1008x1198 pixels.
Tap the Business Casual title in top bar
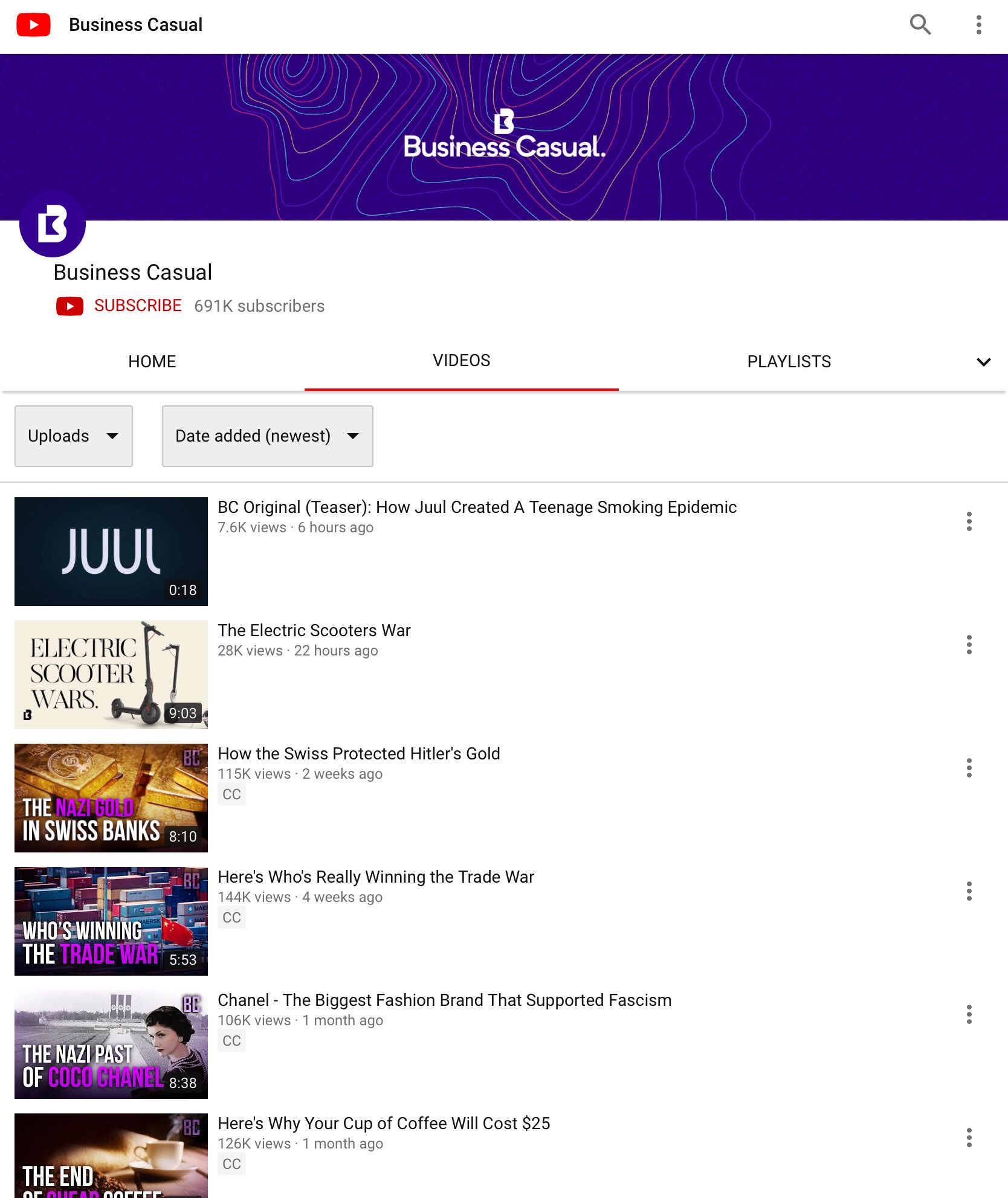(136, 25)
